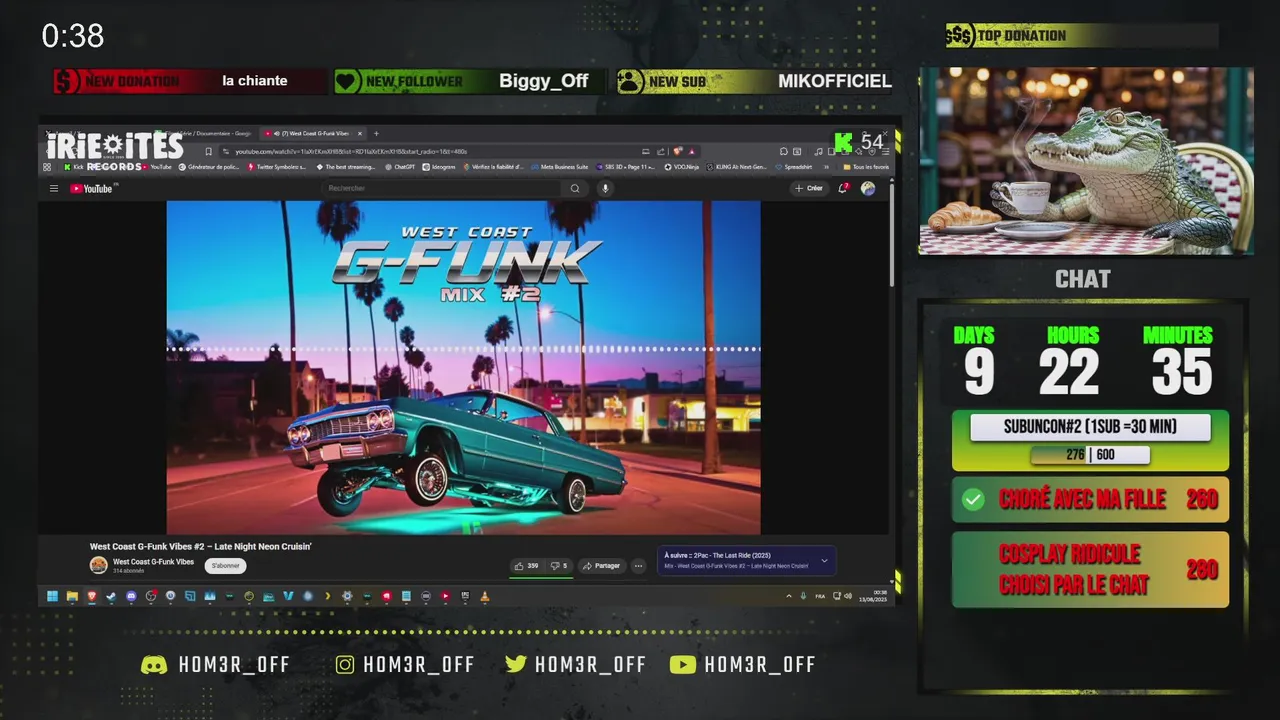Click the system tray microphone icon
This screenshot has width=1280, height=720.
tap(803, 596)
